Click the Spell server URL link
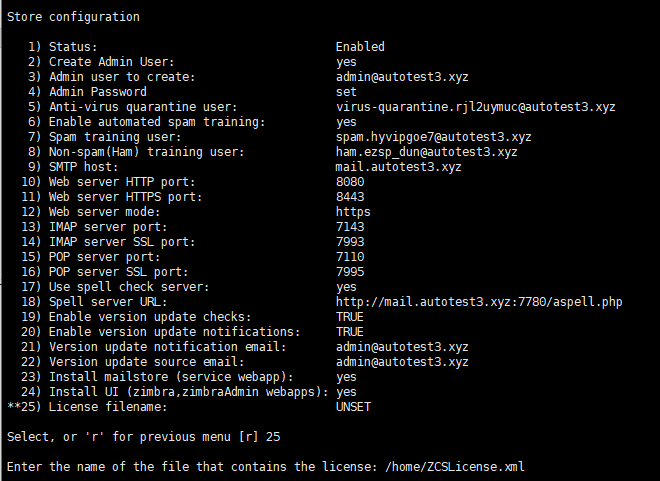Viewport: 660px width, 481px height. pyautogui.click(x=479, y=302)
